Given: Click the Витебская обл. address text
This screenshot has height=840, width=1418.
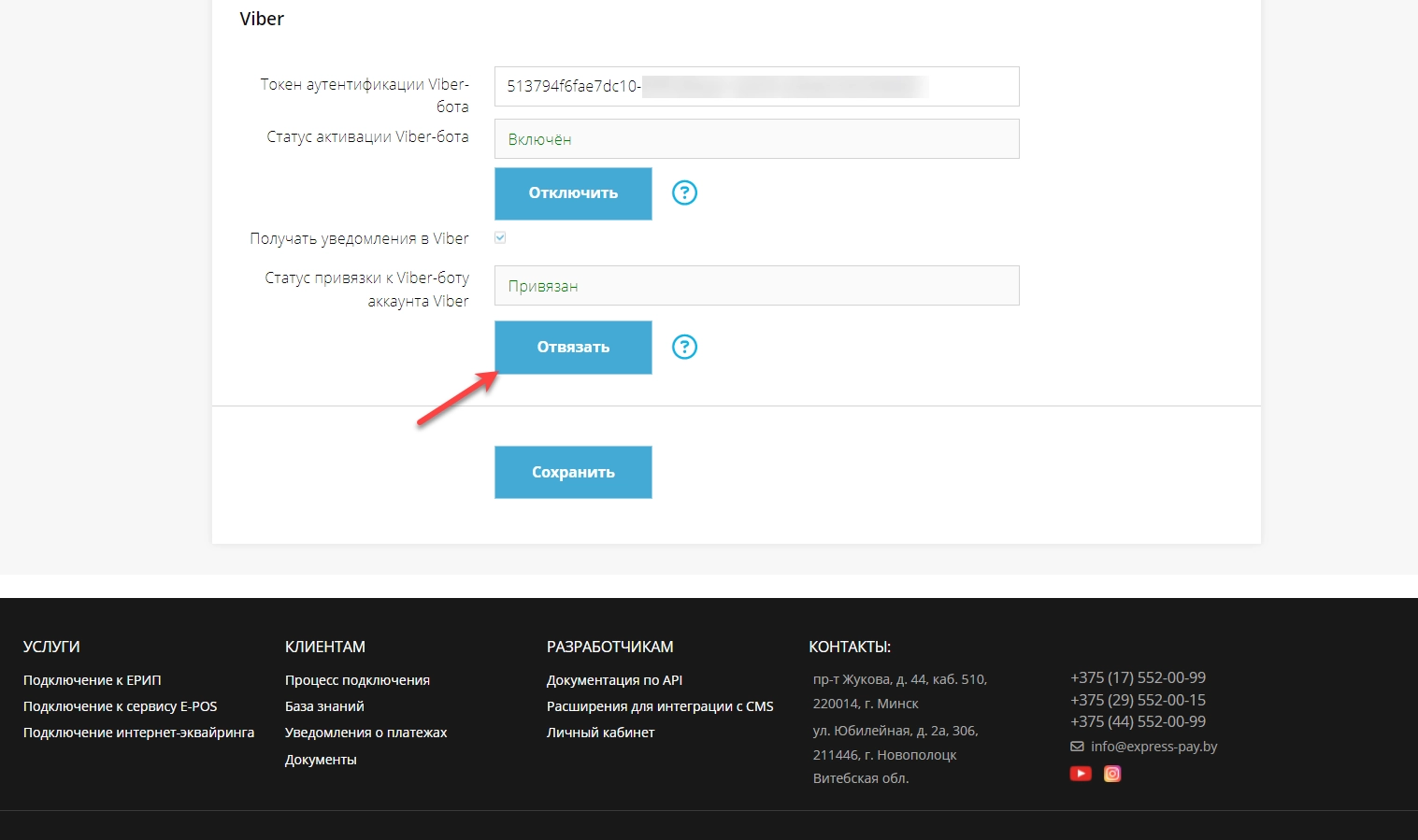Looking at the screenshot, I should tap(861, 778).
